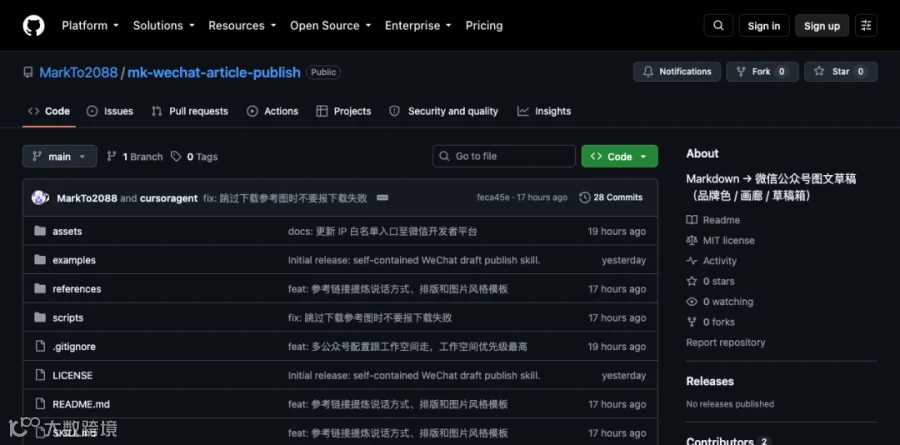This screenshot has width=900, height=445.
Task: Open the Activity link in About
Action: (711, 261)
